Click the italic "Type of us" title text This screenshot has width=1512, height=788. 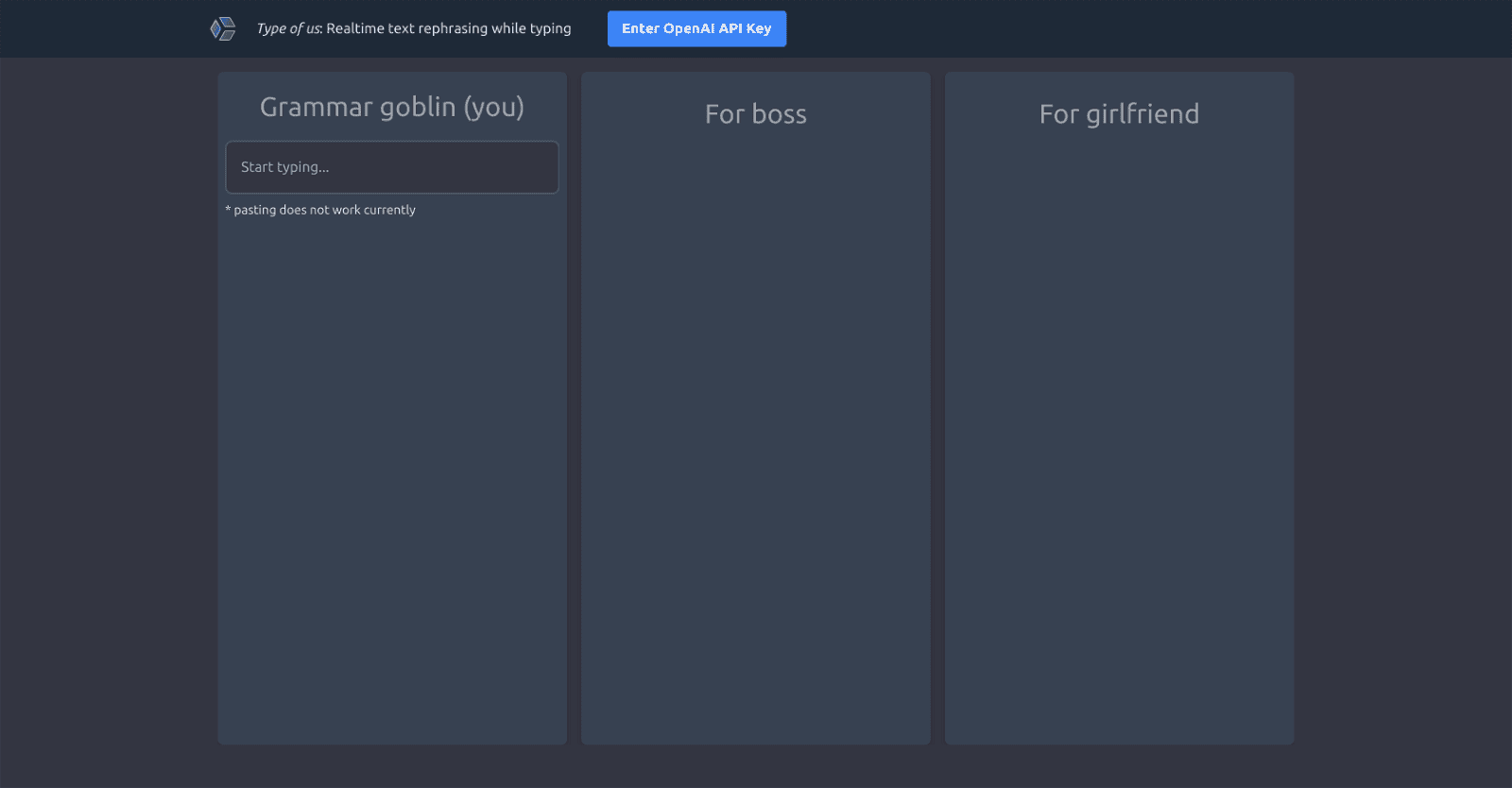tap(288, 28)
